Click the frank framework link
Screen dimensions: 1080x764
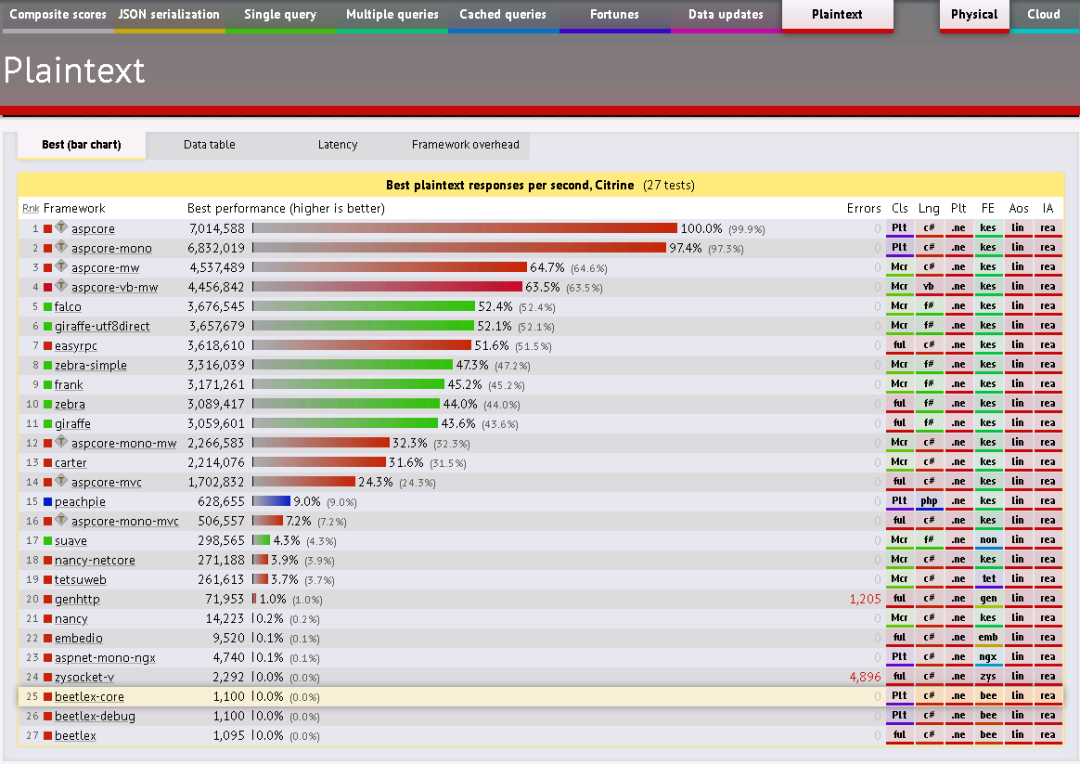coord(69,385)
